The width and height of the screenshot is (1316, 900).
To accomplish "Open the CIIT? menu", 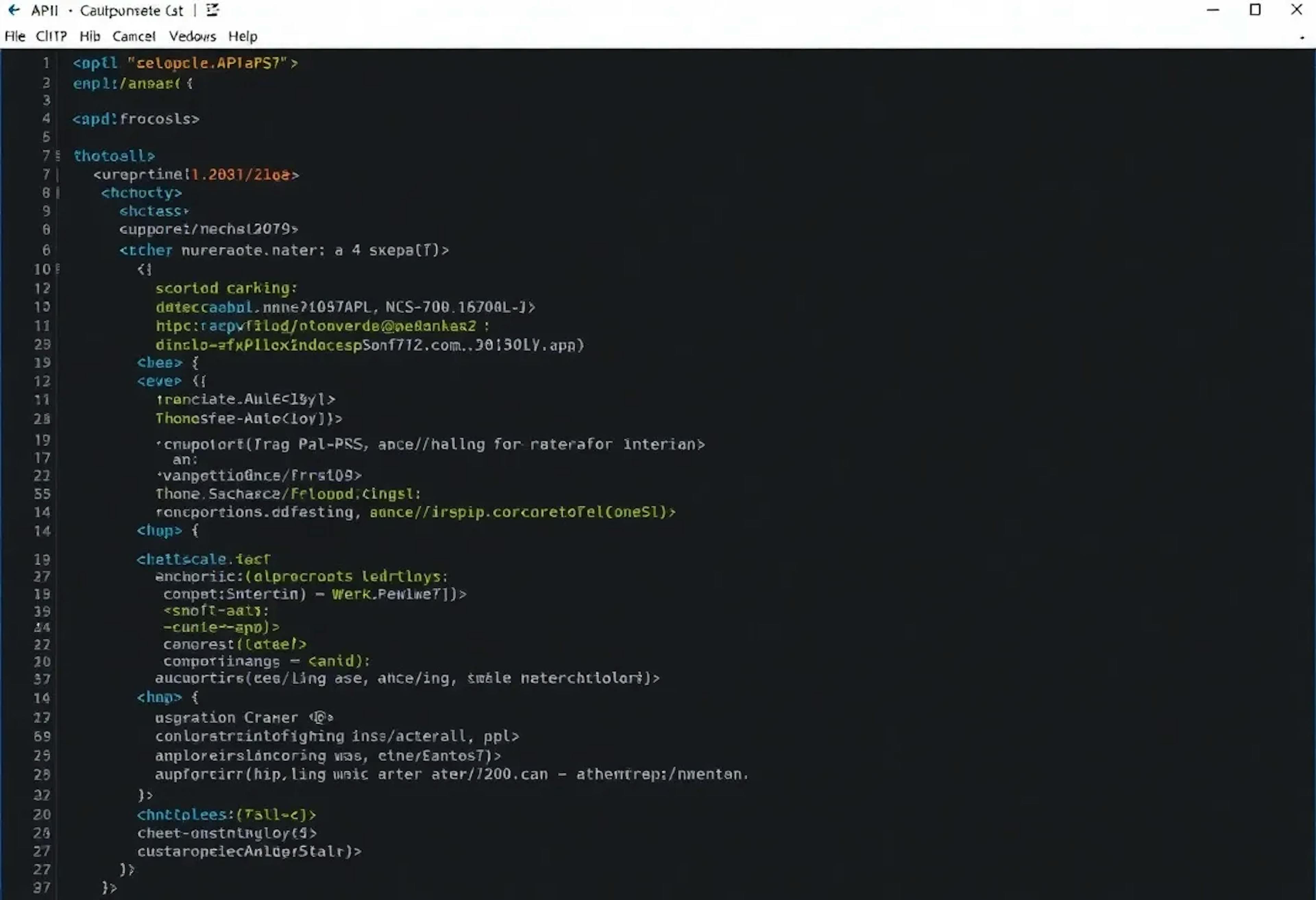I will (51, 36).
